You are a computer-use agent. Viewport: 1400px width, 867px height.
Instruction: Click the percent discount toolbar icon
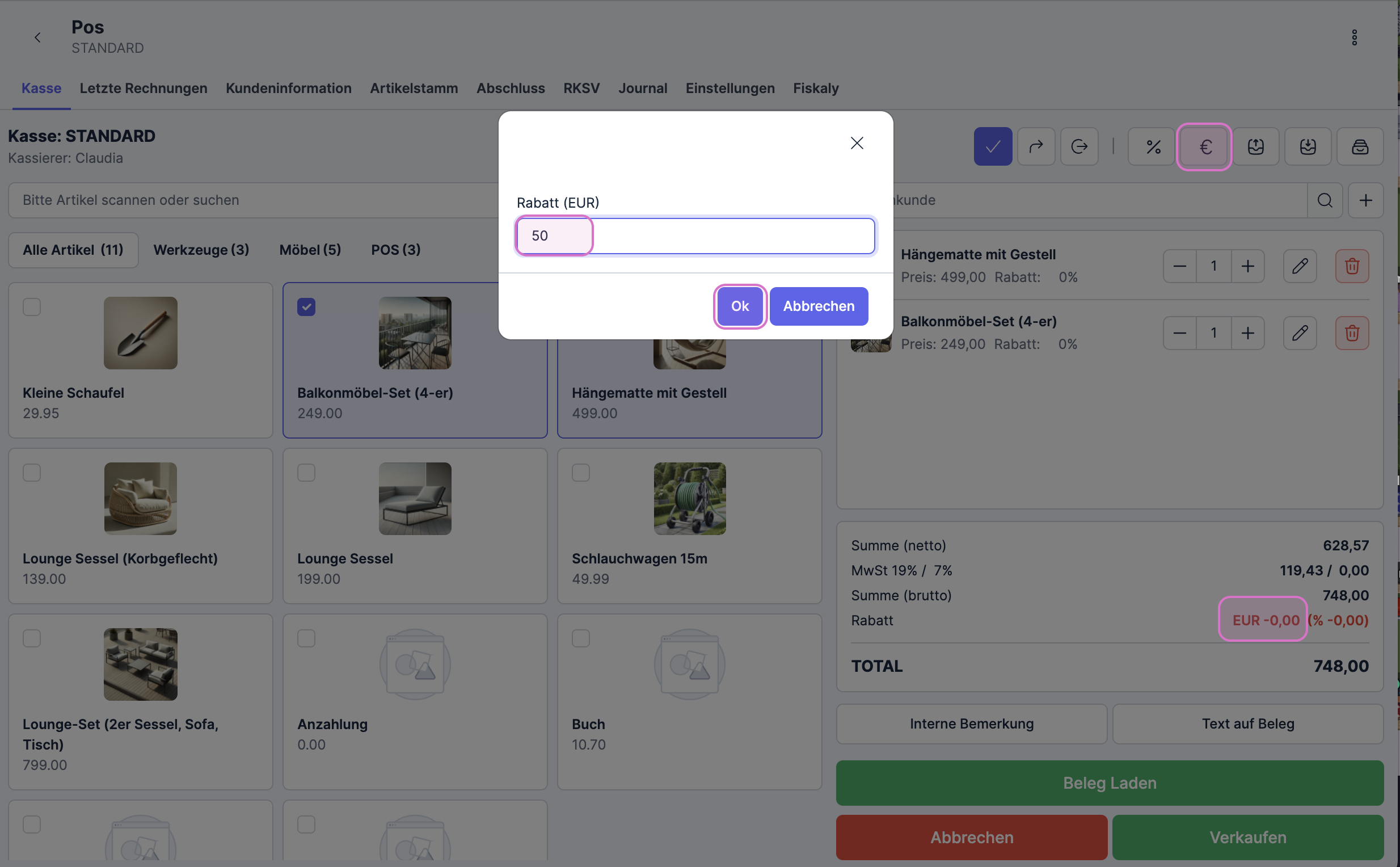tap(1153, 147)
